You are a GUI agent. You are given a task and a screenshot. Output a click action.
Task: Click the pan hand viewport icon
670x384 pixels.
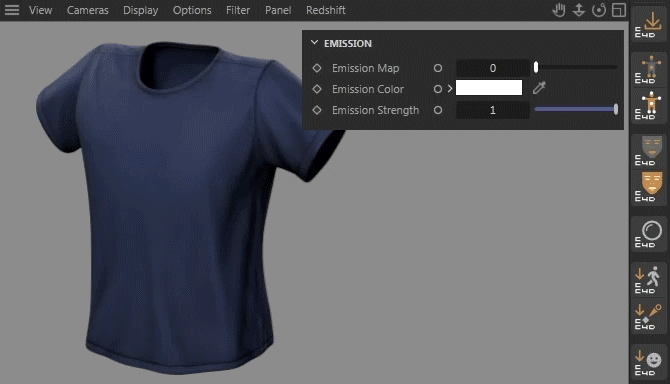(558, 10)
